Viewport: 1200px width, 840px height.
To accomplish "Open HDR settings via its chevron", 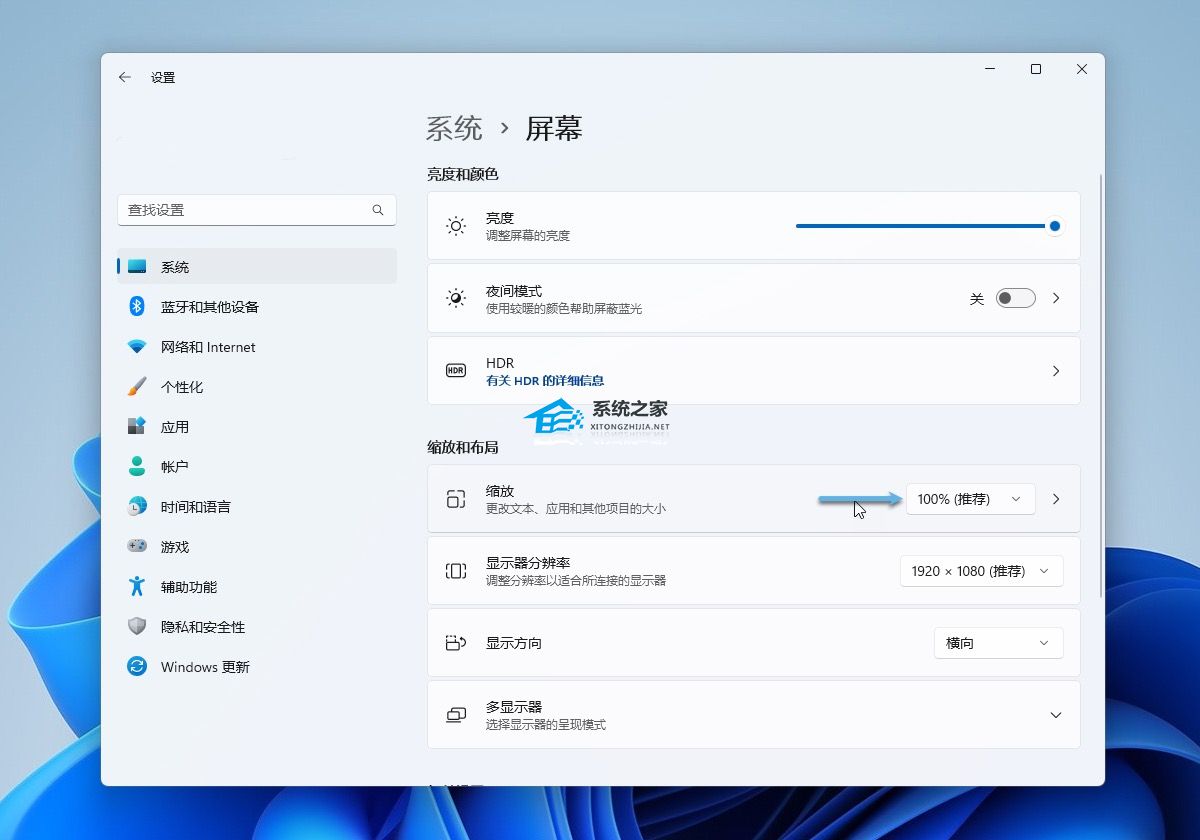I will (x=1056, y=371).
